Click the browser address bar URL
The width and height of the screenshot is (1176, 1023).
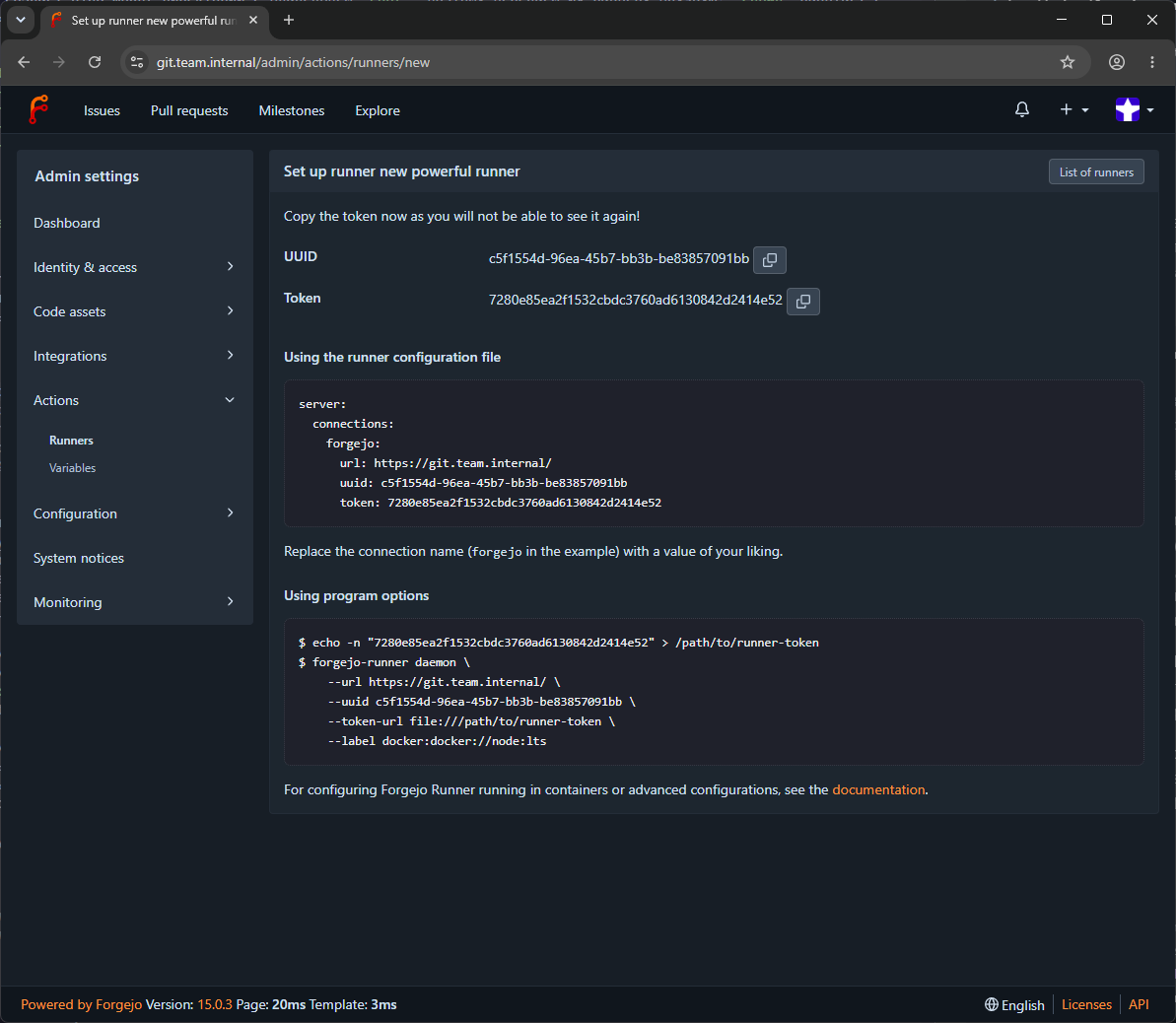(293, 62)
